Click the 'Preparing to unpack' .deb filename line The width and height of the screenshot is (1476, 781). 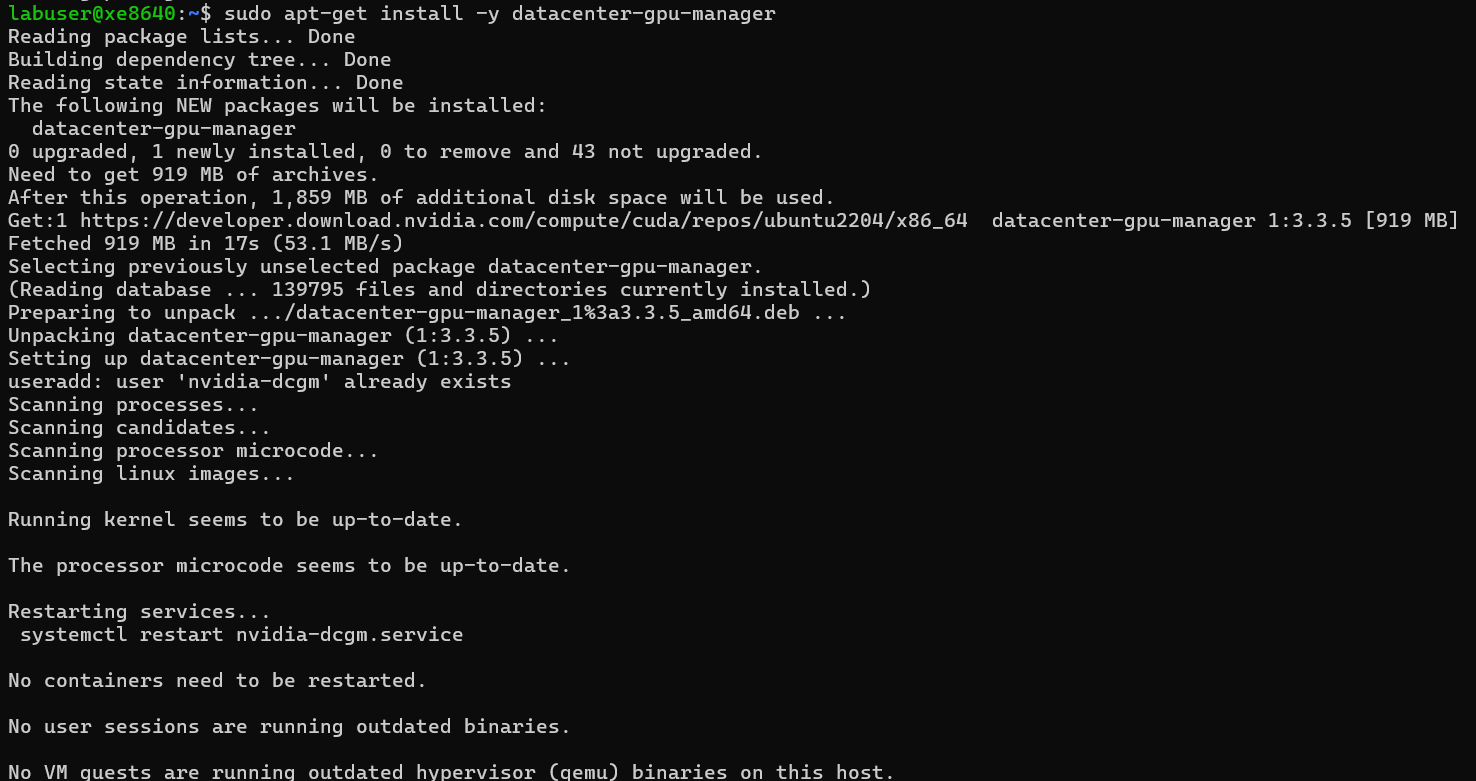click(427, 313)
